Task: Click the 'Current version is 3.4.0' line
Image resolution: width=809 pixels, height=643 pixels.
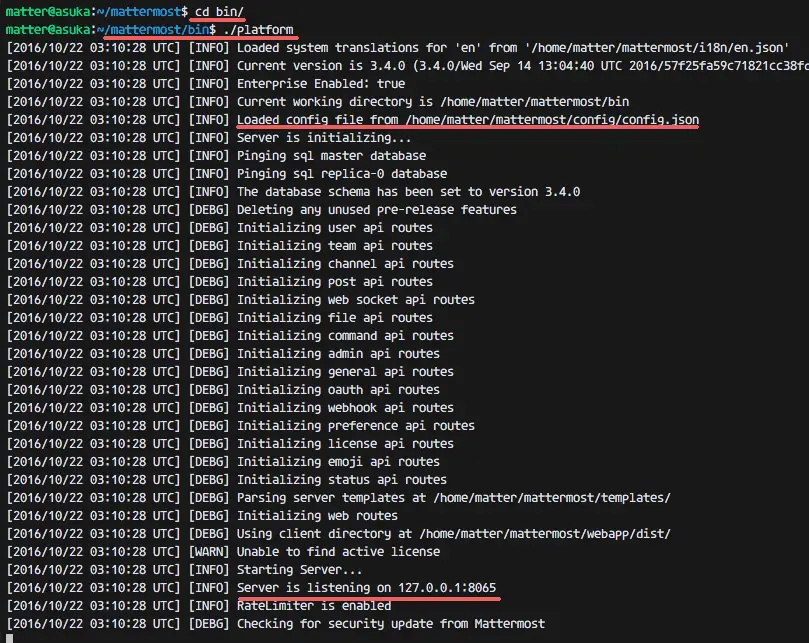Action: pyautogui.click(x=523, y=66)
